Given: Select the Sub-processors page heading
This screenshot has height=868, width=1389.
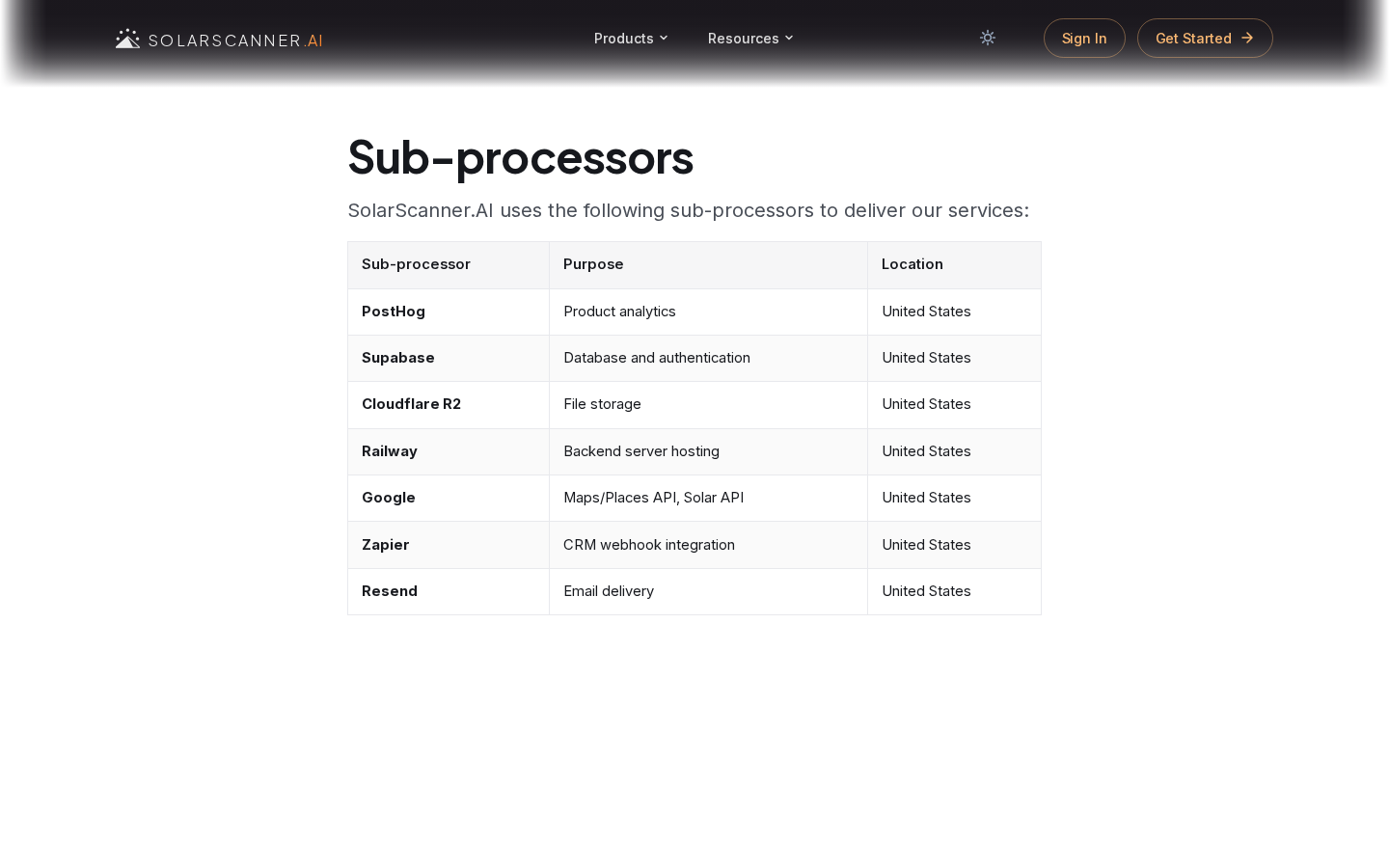Looking at the screenshot, I should coord(521,157).
